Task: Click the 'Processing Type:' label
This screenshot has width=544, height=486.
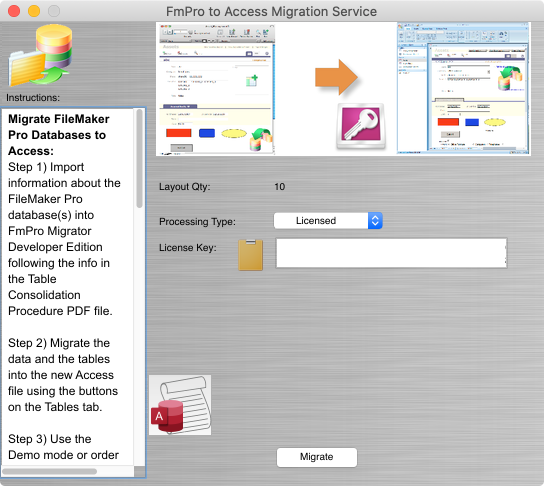Action: pos(197,222)
